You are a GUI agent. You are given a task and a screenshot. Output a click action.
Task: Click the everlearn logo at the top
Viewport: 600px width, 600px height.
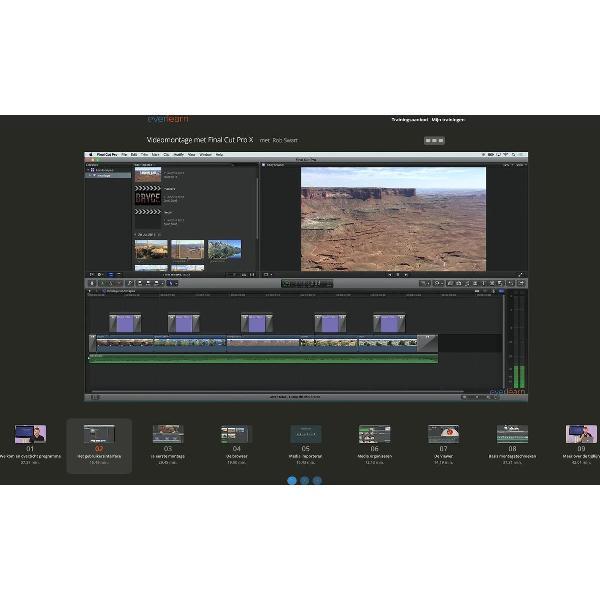168,119
